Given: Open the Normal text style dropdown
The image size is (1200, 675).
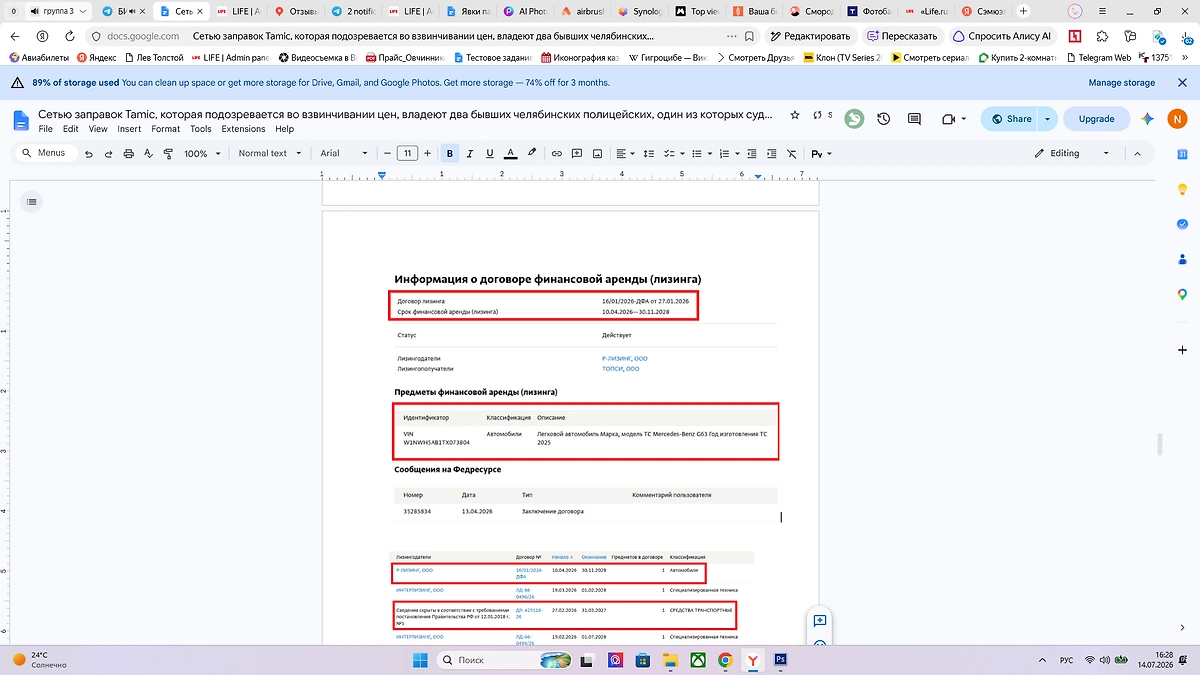Looking at the screenshot, I should [269, 154].
